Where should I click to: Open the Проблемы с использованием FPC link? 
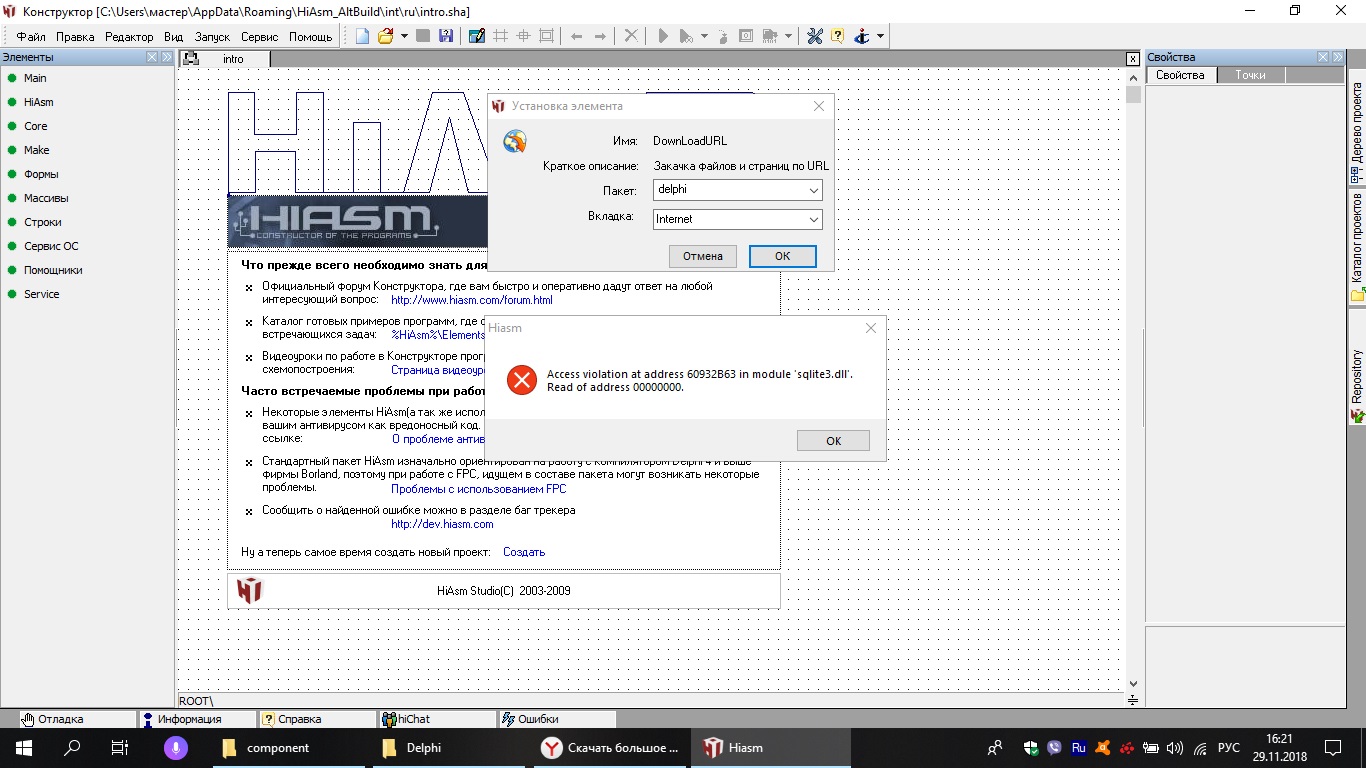click(x=478, y=489)
